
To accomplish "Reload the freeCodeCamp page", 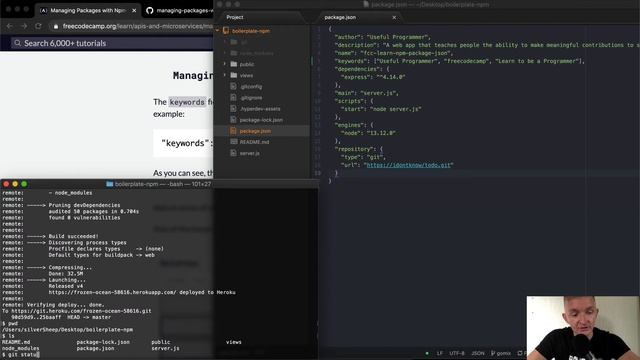I will tap(38, 26).
